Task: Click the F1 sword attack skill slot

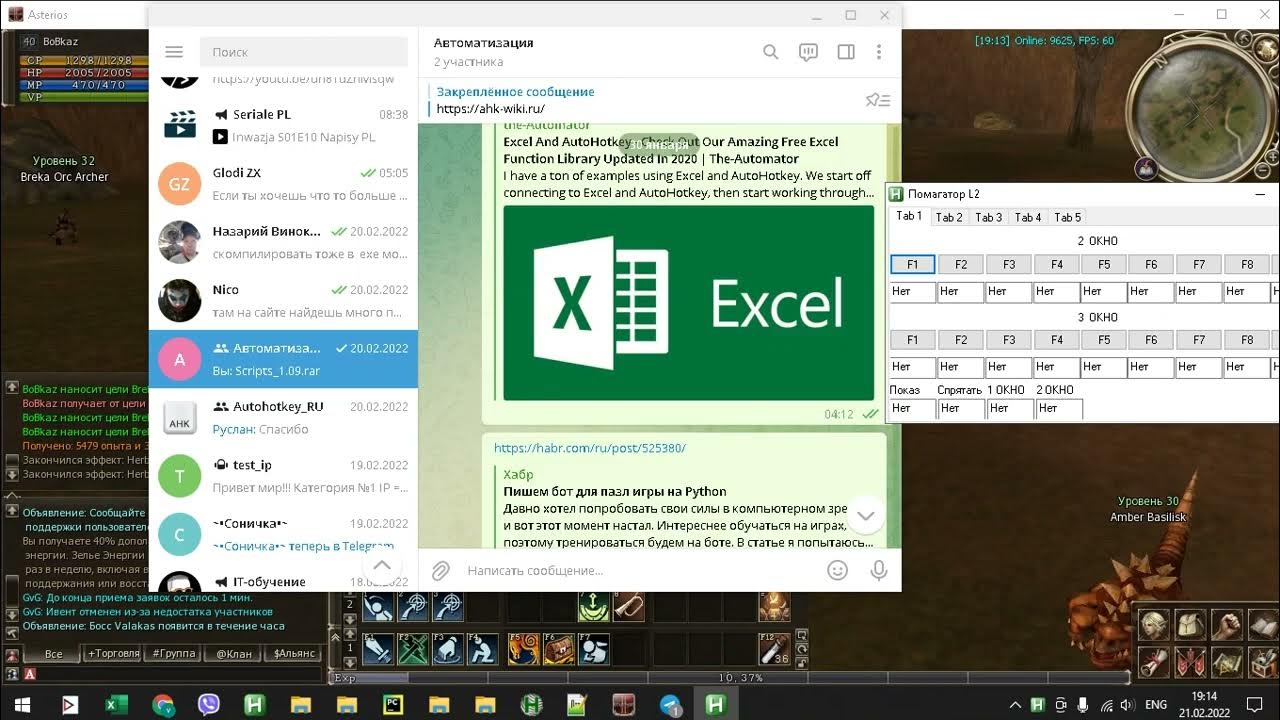Action: pos(379,649)
